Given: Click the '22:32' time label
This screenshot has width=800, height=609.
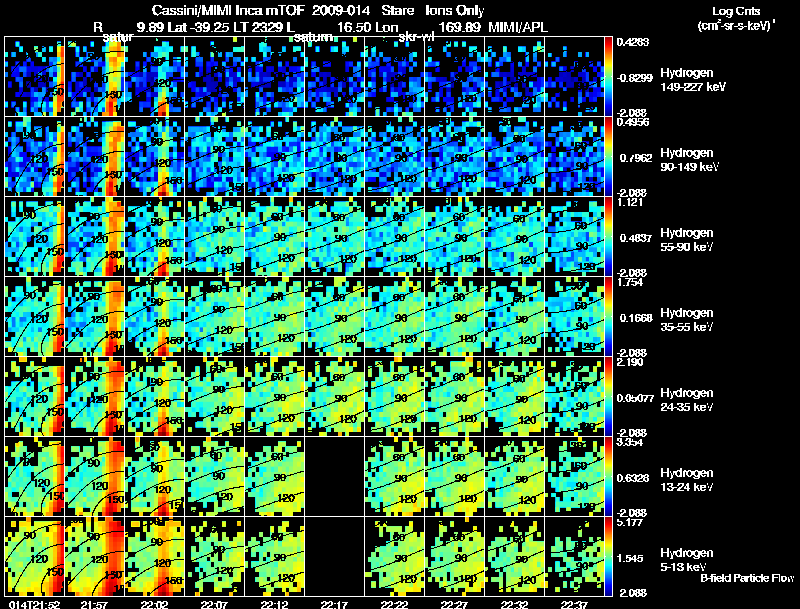Looking at the screenshot, I should [514, 604].
